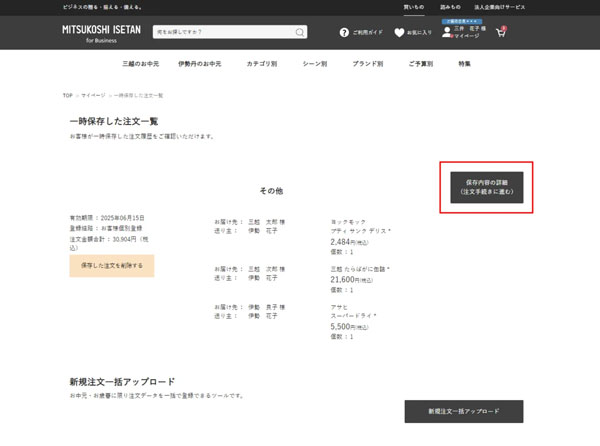The image size is (600, 446).
Task: Switch to the 買いもの top tab
Action: click(x=414, y=6)
